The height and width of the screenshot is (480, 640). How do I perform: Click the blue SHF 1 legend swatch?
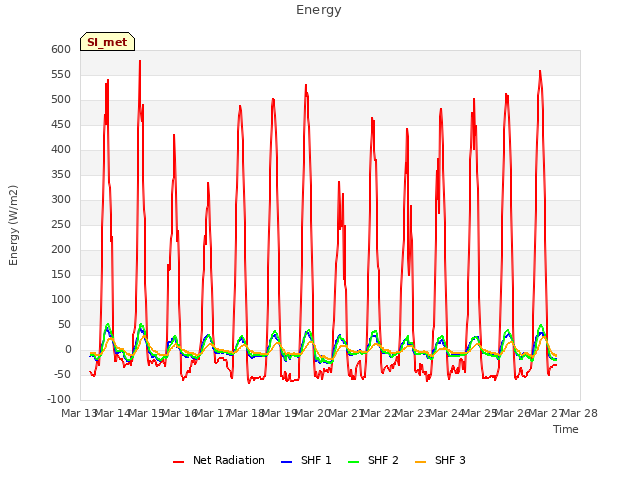tap(287, 462)
